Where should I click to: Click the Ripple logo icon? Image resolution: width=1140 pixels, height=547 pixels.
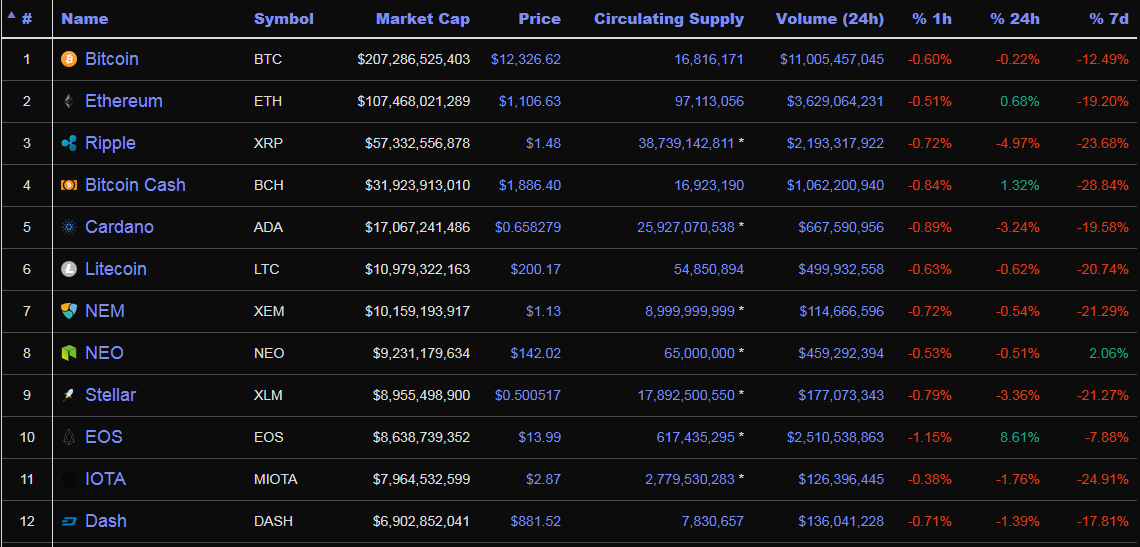[x=69, y=143]
